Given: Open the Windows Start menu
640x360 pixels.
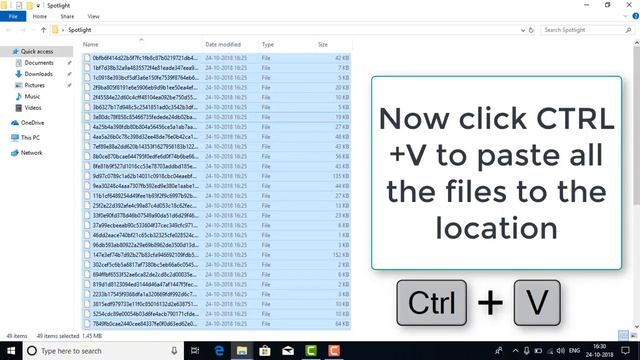Looking at the screenshot, I should [11, 351].
